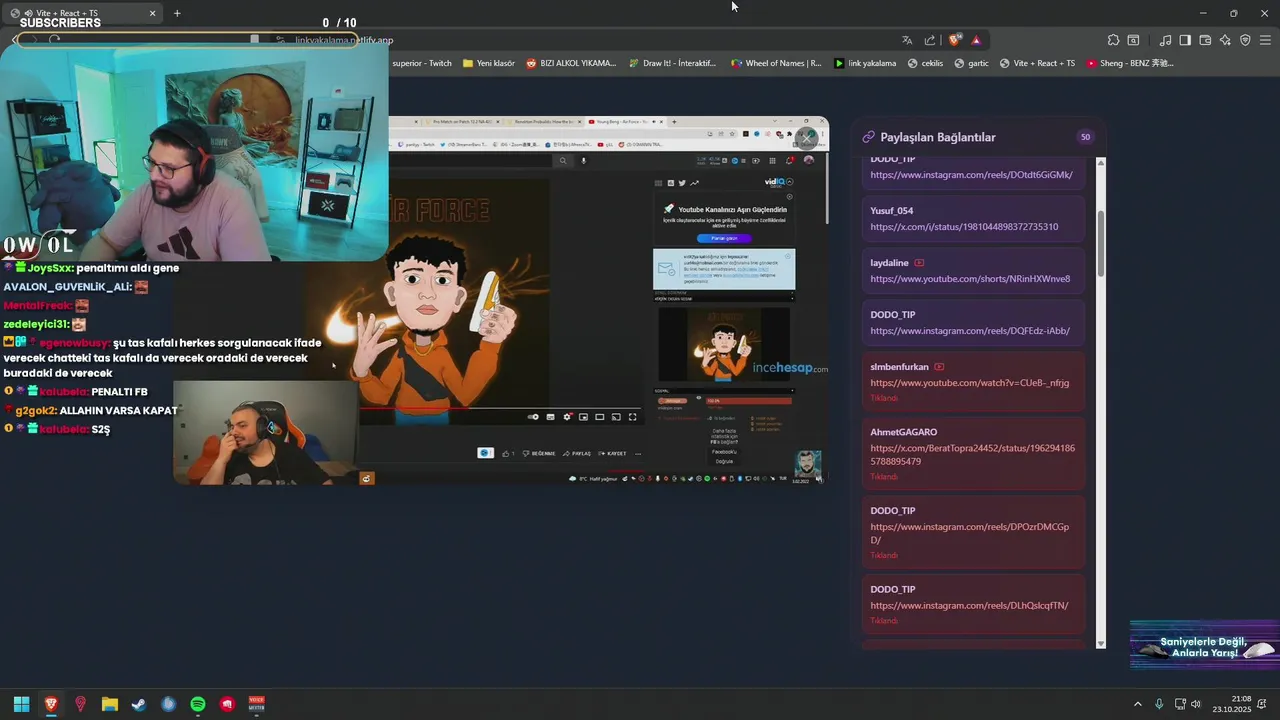Open the browser hamburger menu

point(1265,40)
